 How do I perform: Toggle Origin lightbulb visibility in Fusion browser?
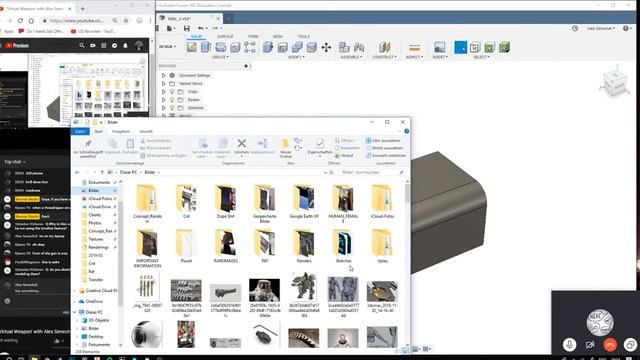click(x=172, y=91)
